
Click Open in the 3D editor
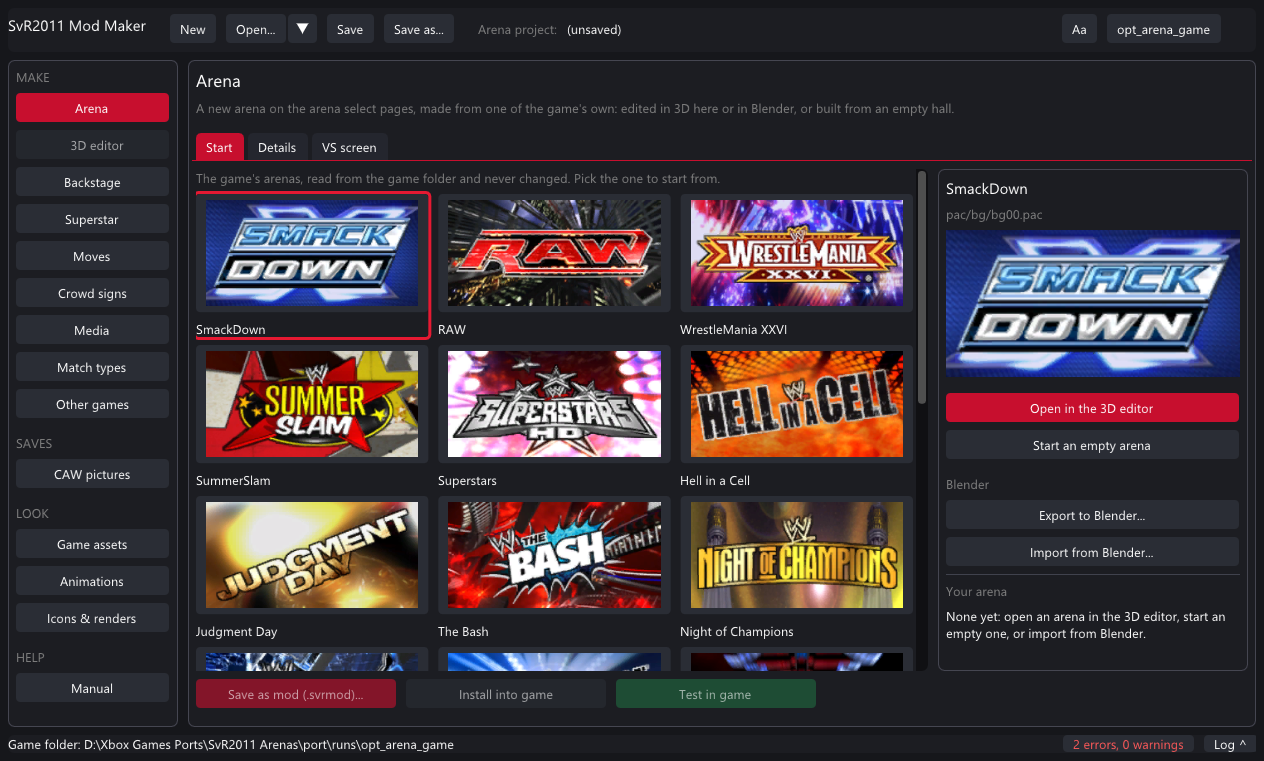pyautogui.click(x=1092, y=408)
